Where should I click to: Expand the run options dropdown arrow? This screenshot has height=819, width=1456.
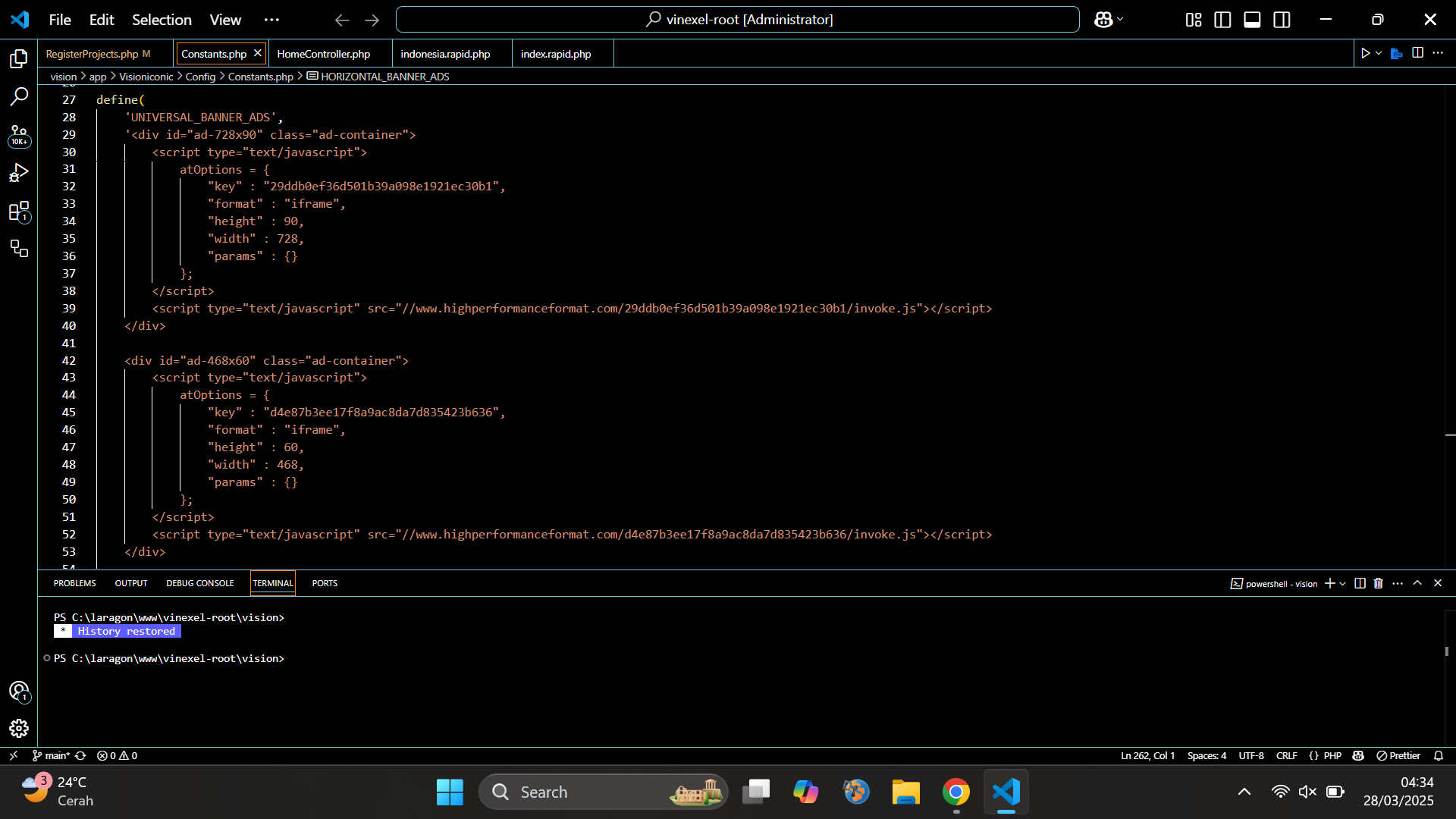(x=1379, y=53)
